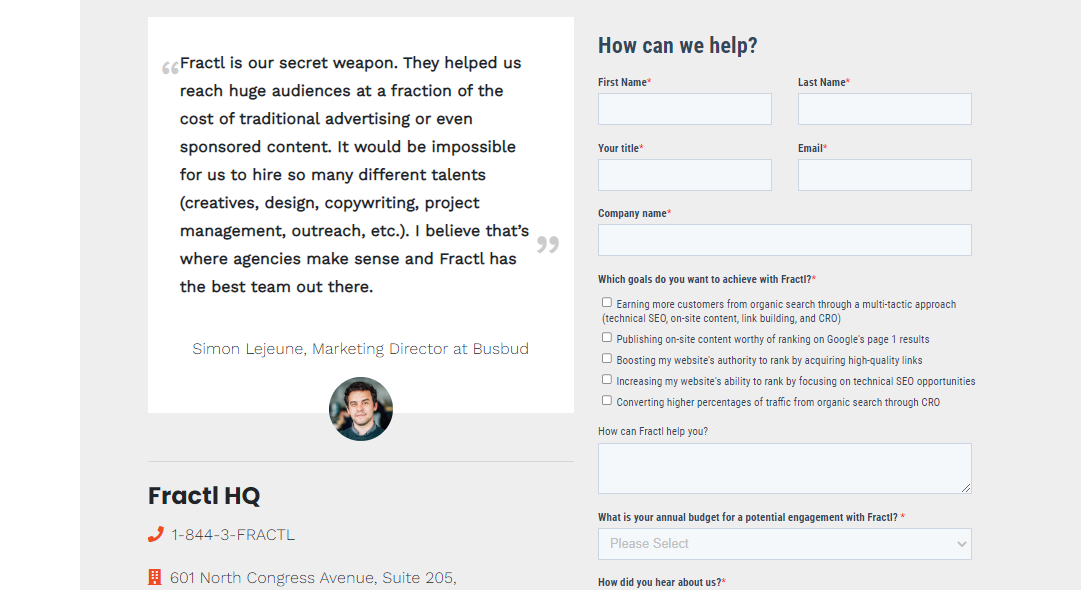Viewport: 1081px width, 590px height.
Task: Click the 'How did you hear about us?' label
Action: pyautogui.click(x=662, y=582)
